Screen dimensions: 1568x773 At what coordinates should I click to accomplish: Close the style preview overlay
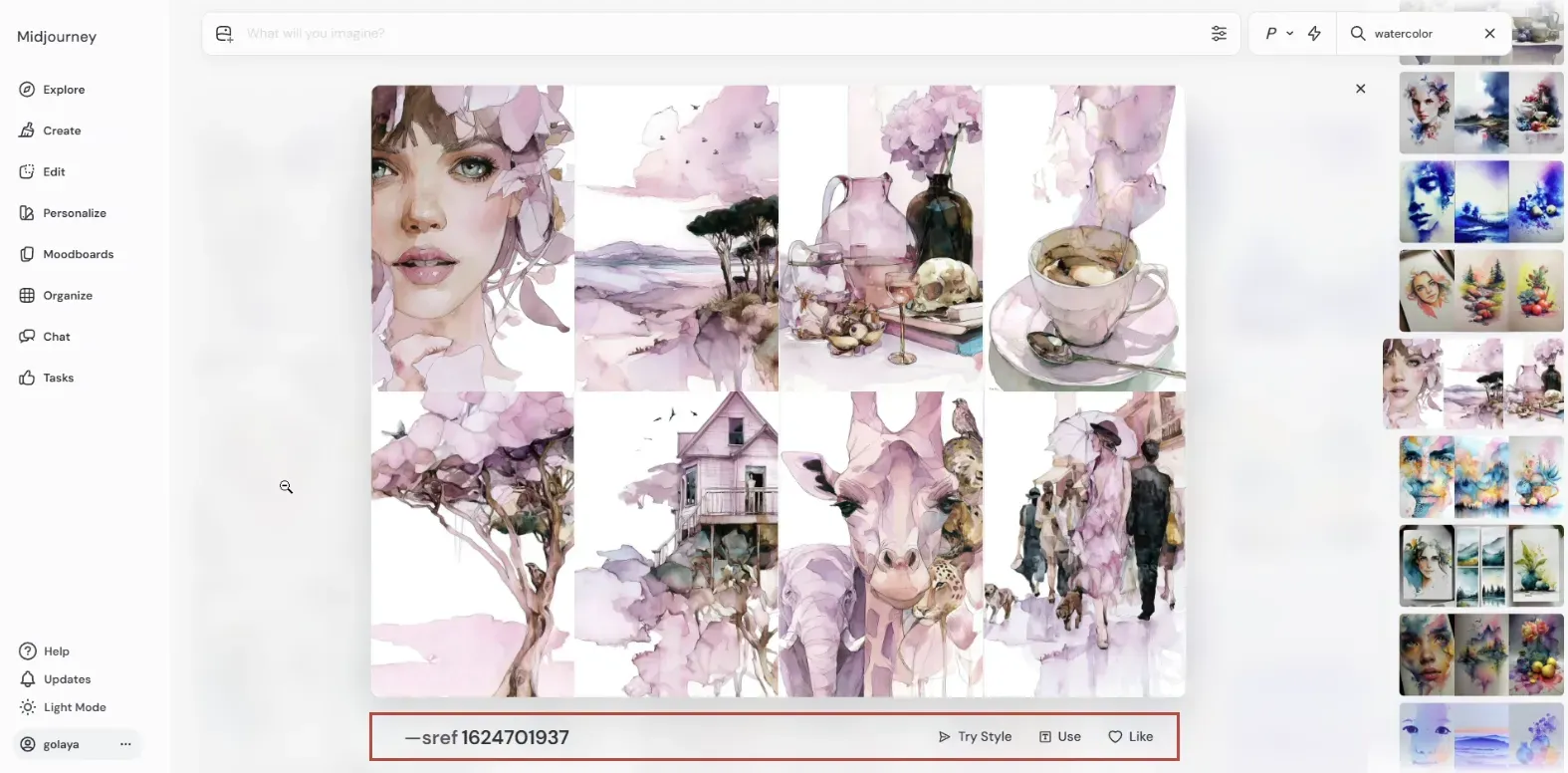(x=1361, y=89)
